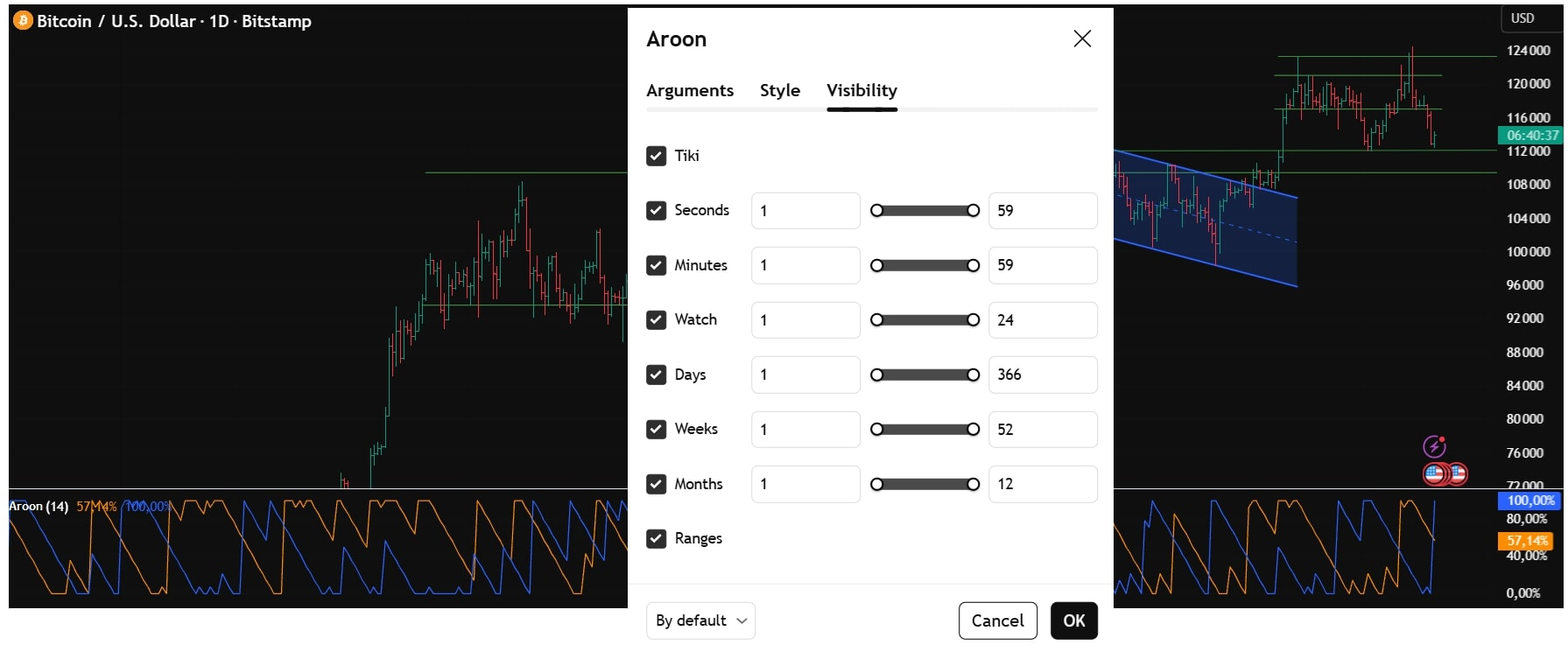Uncheck the Tiki checkbox
1568x659 pixels.
click(656, 156)
